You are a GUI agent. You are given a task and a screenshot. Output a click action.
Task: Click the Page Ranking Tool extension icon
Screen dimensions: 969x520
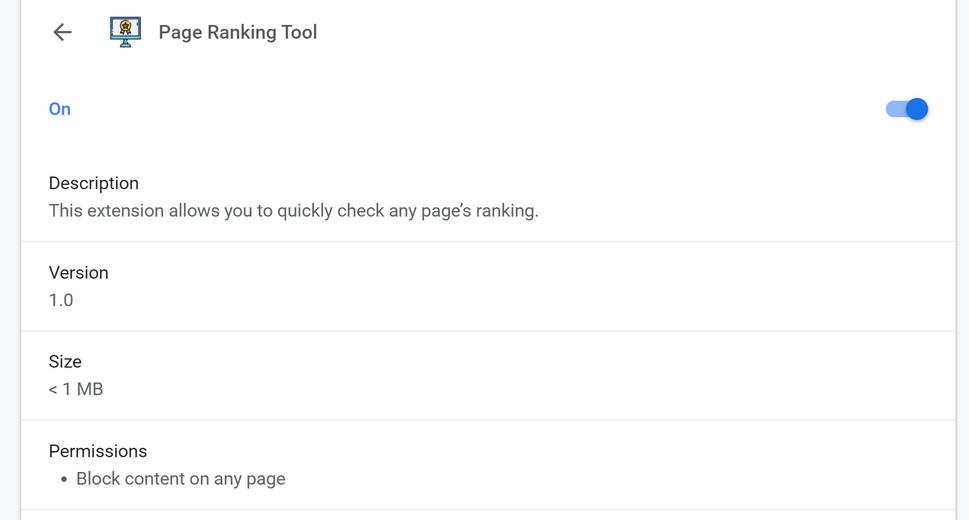pos(125,32)
